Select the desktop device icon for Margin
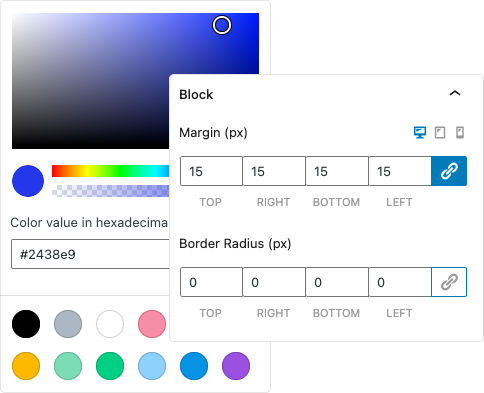Image resolution: width=484 pixels, height=393 pixels. 420,133
